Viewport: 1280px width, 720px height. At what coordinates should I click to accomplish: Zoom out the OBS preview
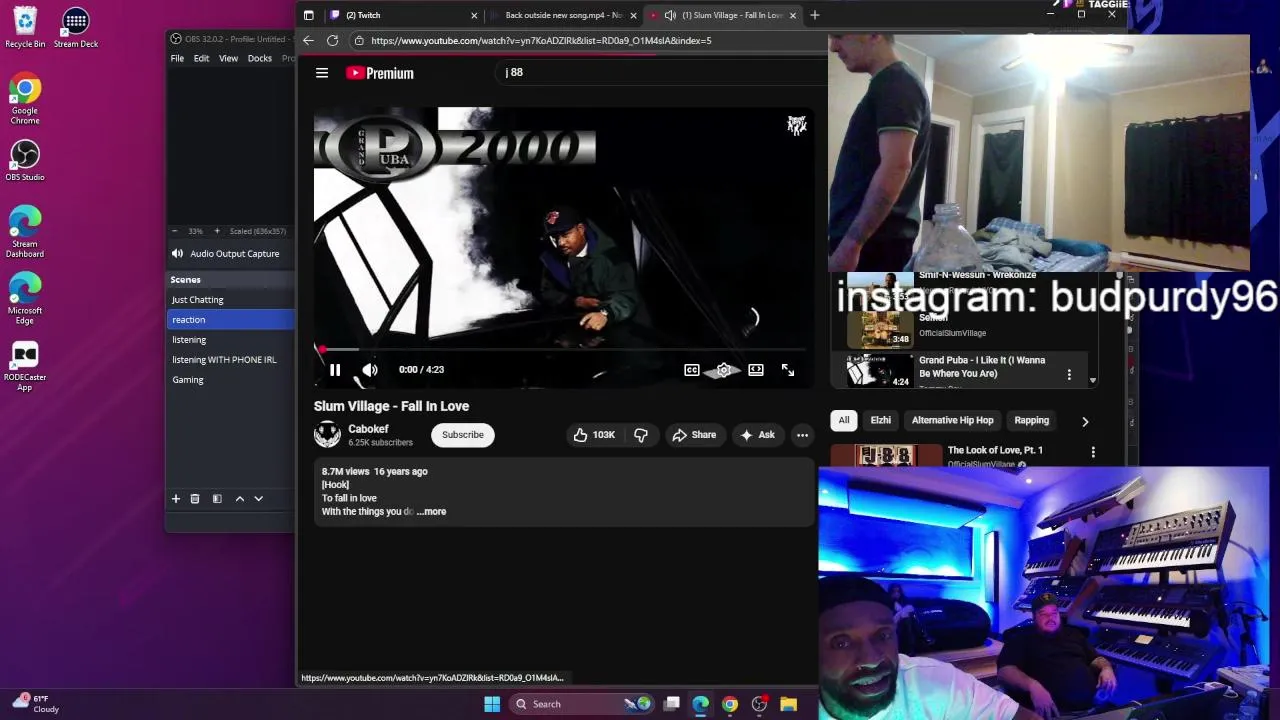pos(175,231)
